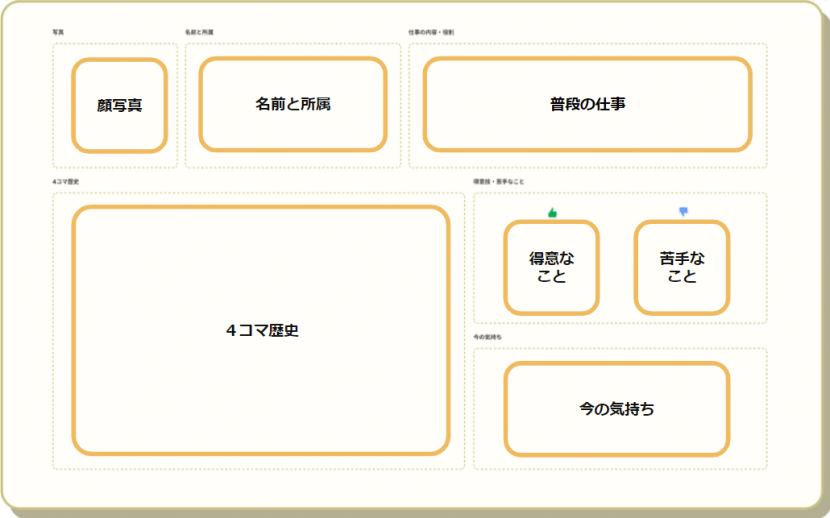The height and width of the screenshot is (518, 830).
Task: Click the small 今の気持ち heading label
Action: (488, 338)
